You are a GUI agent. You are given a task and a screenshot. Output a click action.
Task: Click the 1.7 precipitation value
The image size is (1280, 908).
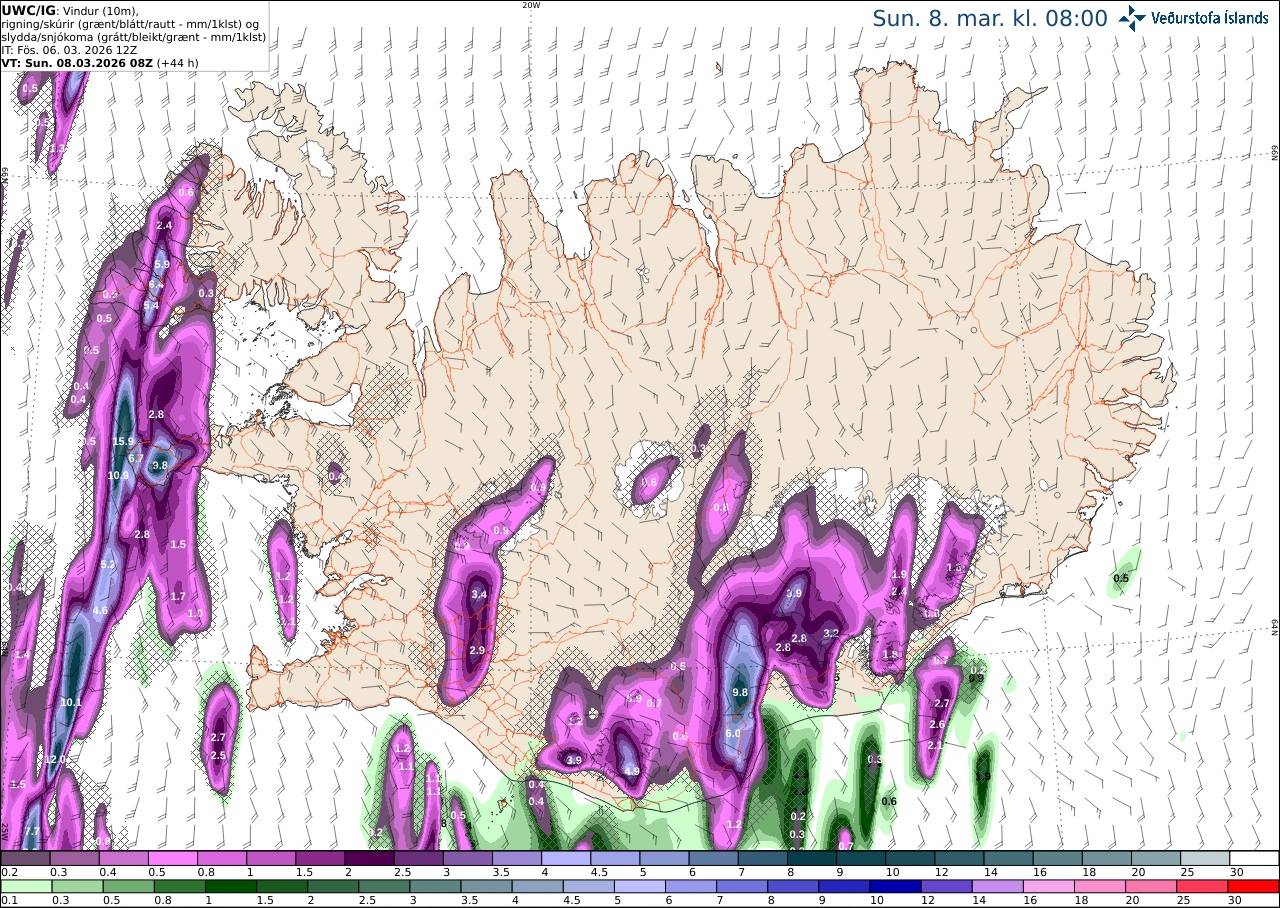tap(179, 596)
